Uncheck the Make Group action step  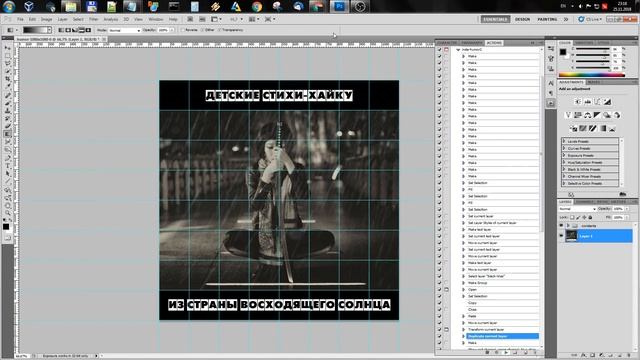pyautogui.click(x=440, y=283)
